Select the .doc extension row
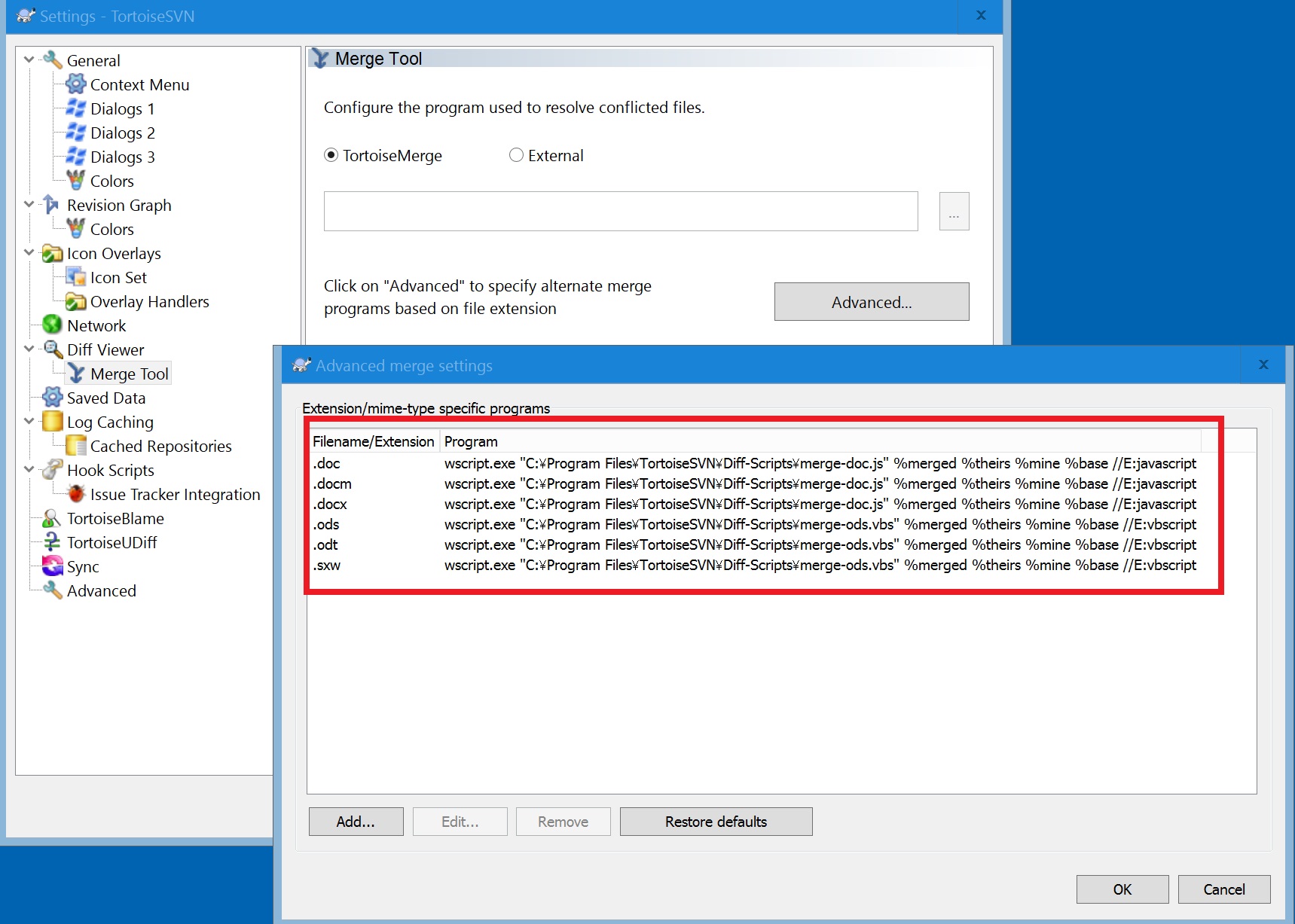The height and width of the screenshot is (924, 1295). (754, 463)
